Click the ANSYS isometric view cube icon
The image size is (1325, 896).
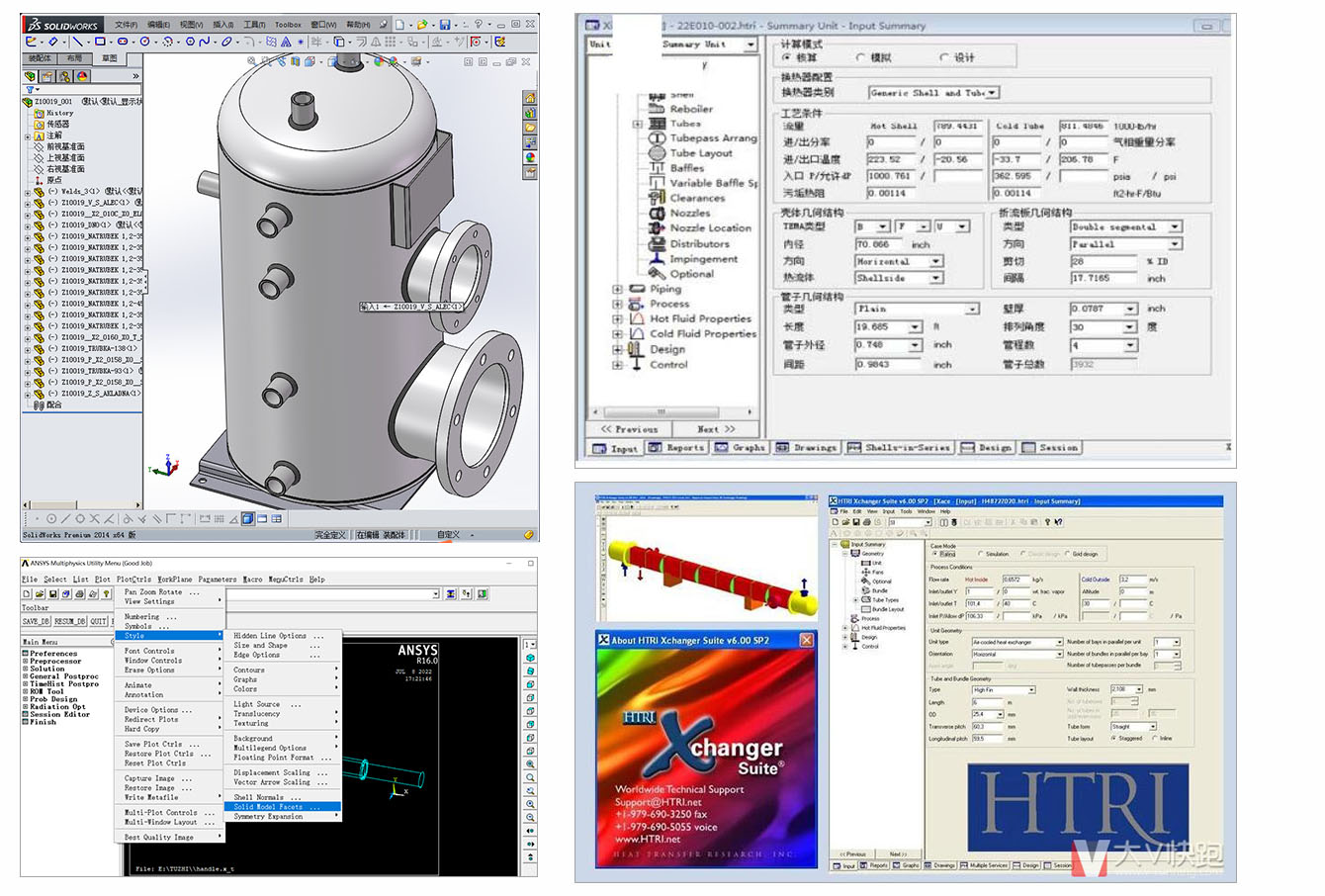[530, 658]
